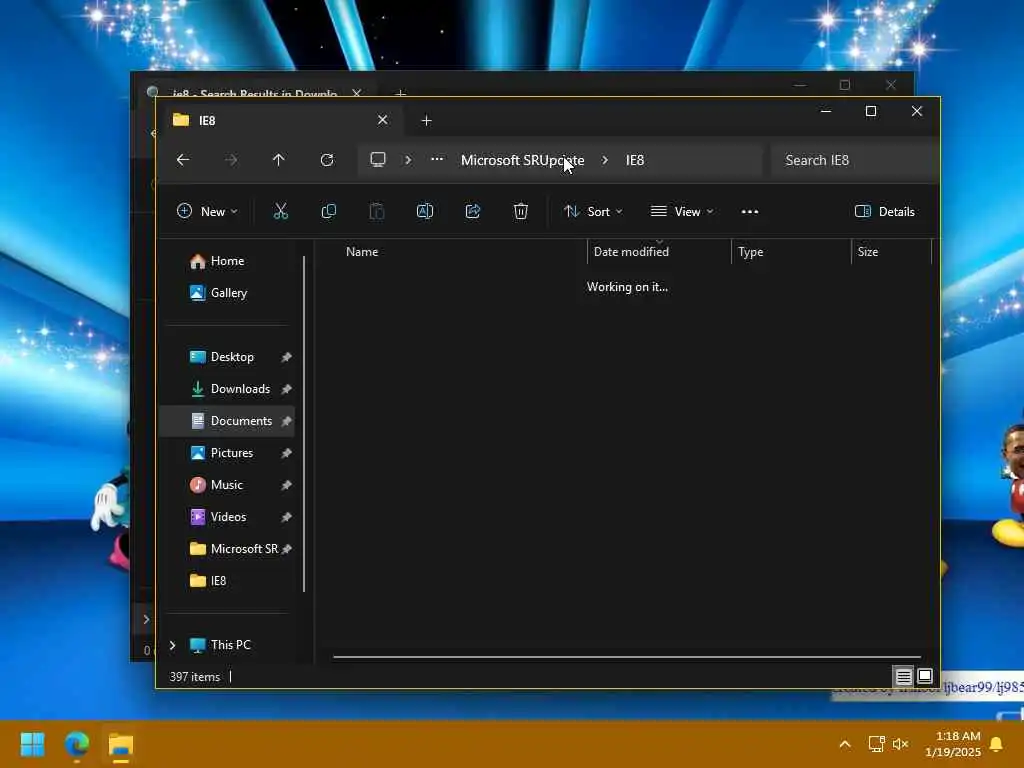Screen dimensions: 1024x768
Task: Click the pin icon beside Music
Action: [286, 485]
